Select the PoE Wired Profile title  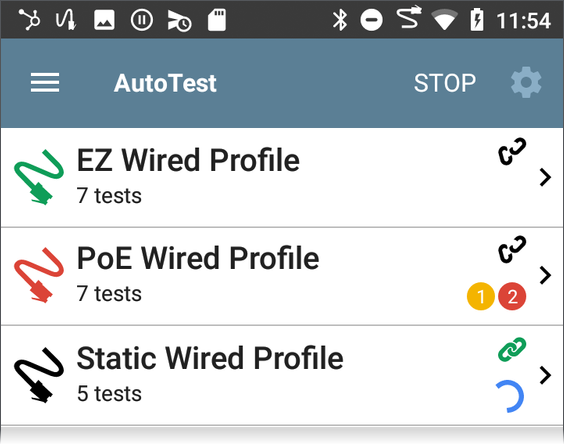coord(198,258)
